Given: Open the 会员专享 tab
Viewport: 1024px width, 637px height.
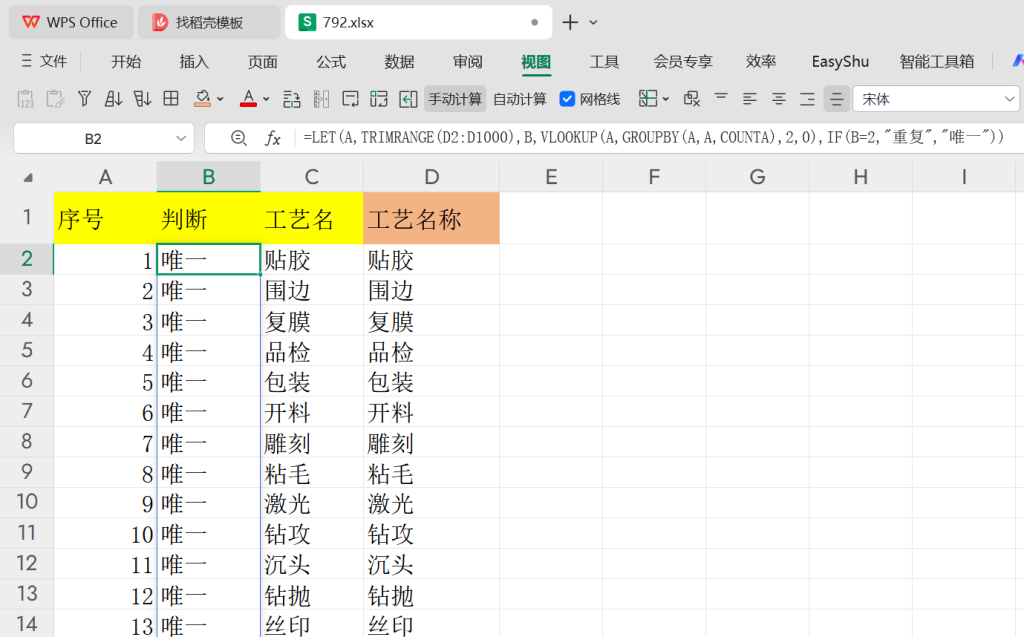Looking at the screenshot, I should point(683,61).
